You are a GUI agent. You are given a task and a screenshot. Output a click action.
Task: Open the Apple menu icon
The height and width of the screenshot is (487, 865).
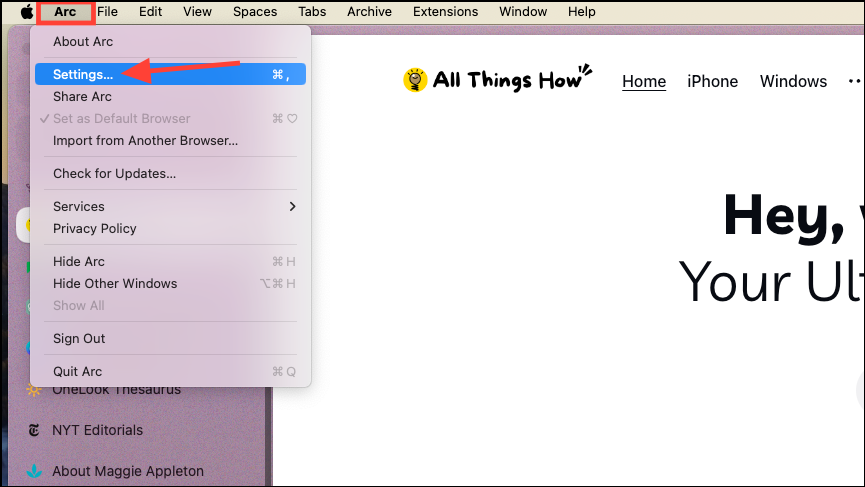point(26,12)
